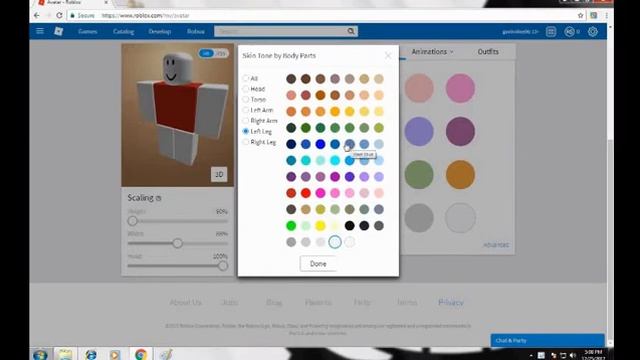This screenshot has width=640, height=360.
Task: Select the Right Arm radio button
Action: tap(246, 121)
